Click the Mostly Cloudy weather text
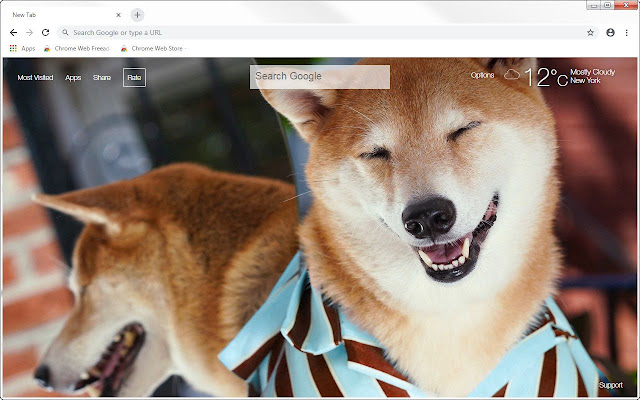 592,72
